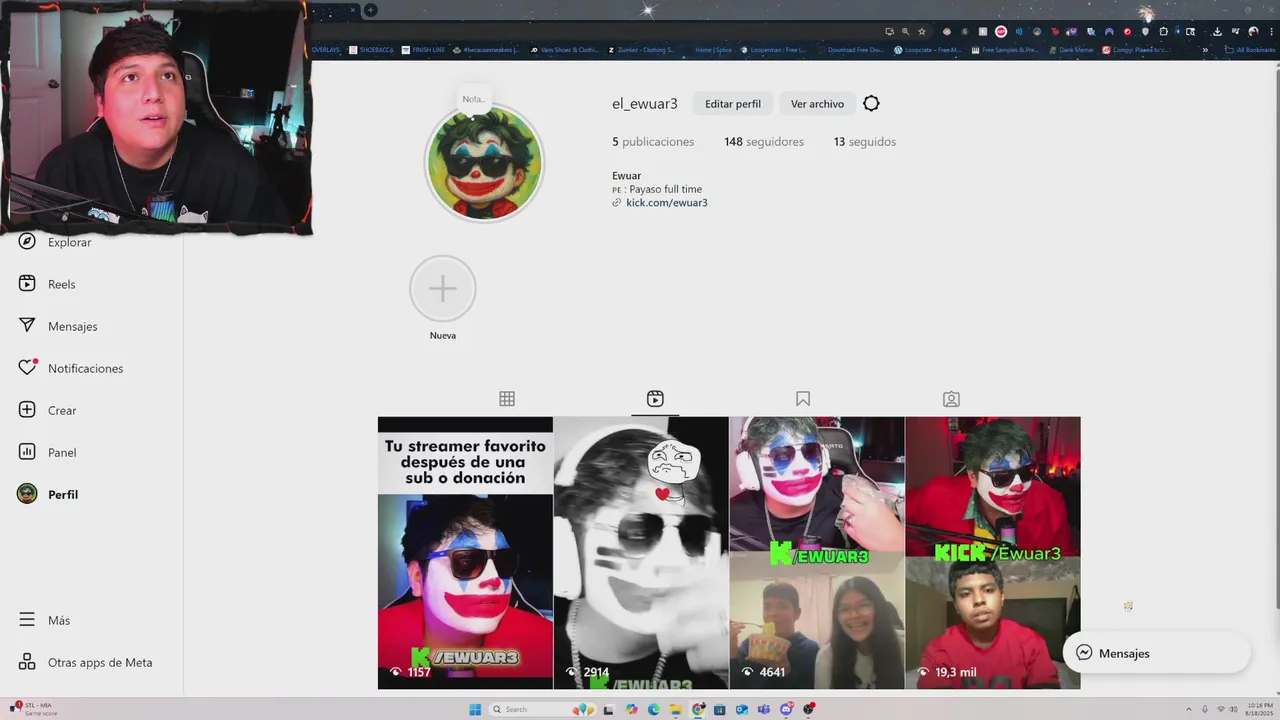Viewport: 1280px width, 720px height.
Task: Open reel with 1157 views
Action: [x=465, y=553]
